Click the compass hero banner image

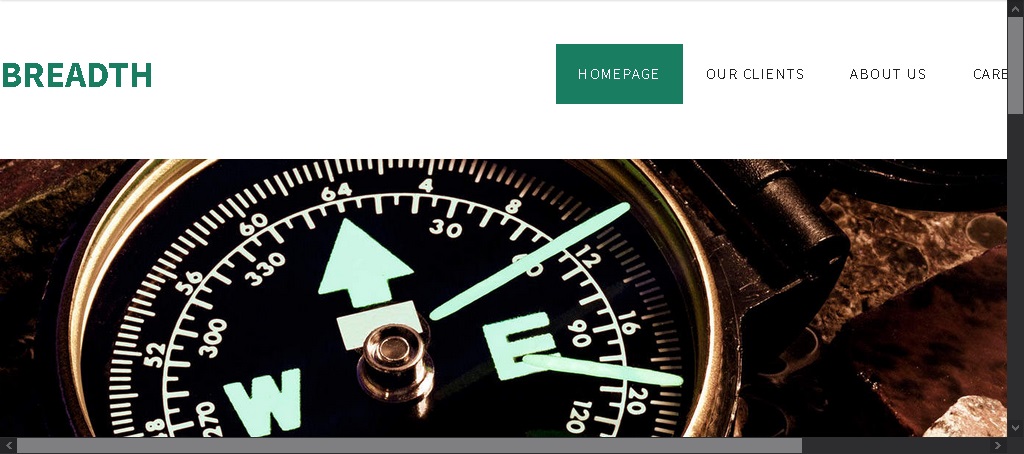click(x=504, y=298)
